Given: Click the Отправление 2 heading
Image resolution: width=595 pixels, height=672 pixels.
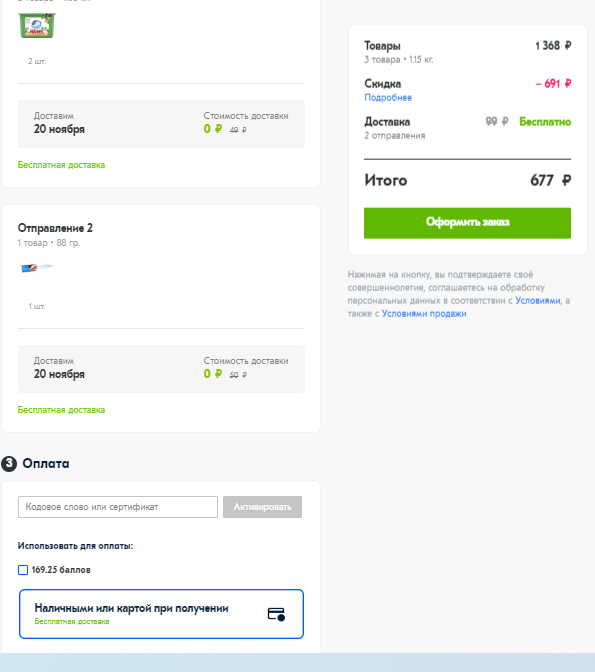Looking at the screenshot, I should 55,228.
